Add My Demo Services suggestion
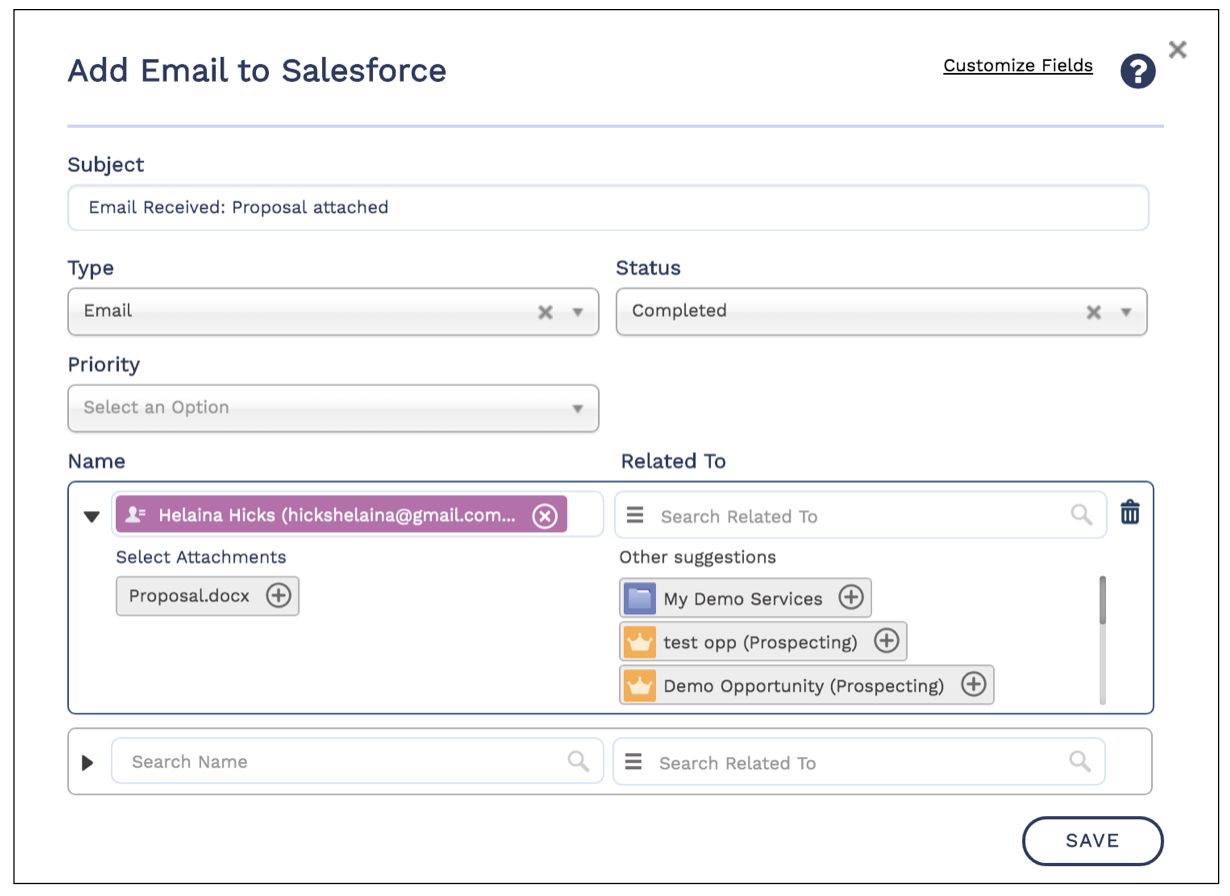This screenshot has height=896, width=1230. click(x=850, y=598)
